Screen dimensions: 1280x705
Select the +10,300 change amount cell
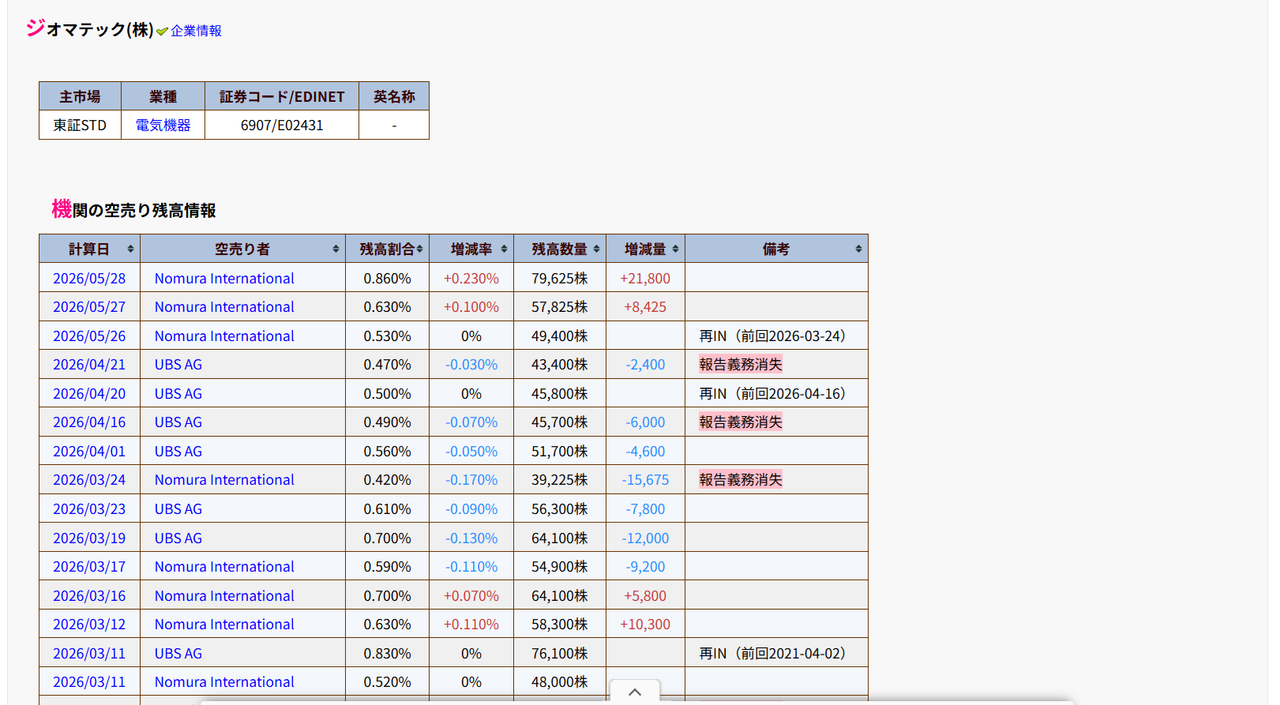coord(645,624)
